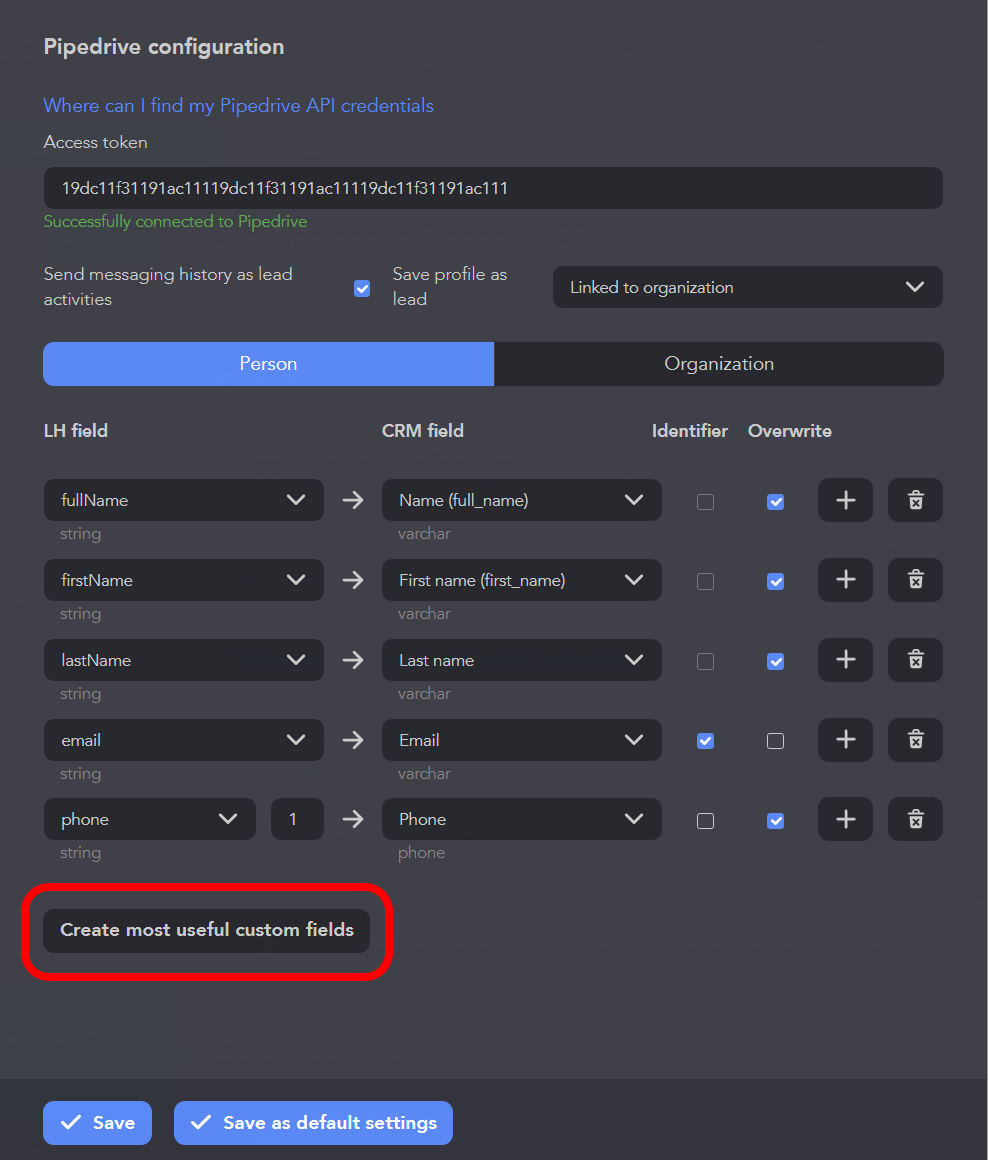Disable Overwrite for the firstName row
This screenshot has width=988, height=1160.
[x=776, y=581]
